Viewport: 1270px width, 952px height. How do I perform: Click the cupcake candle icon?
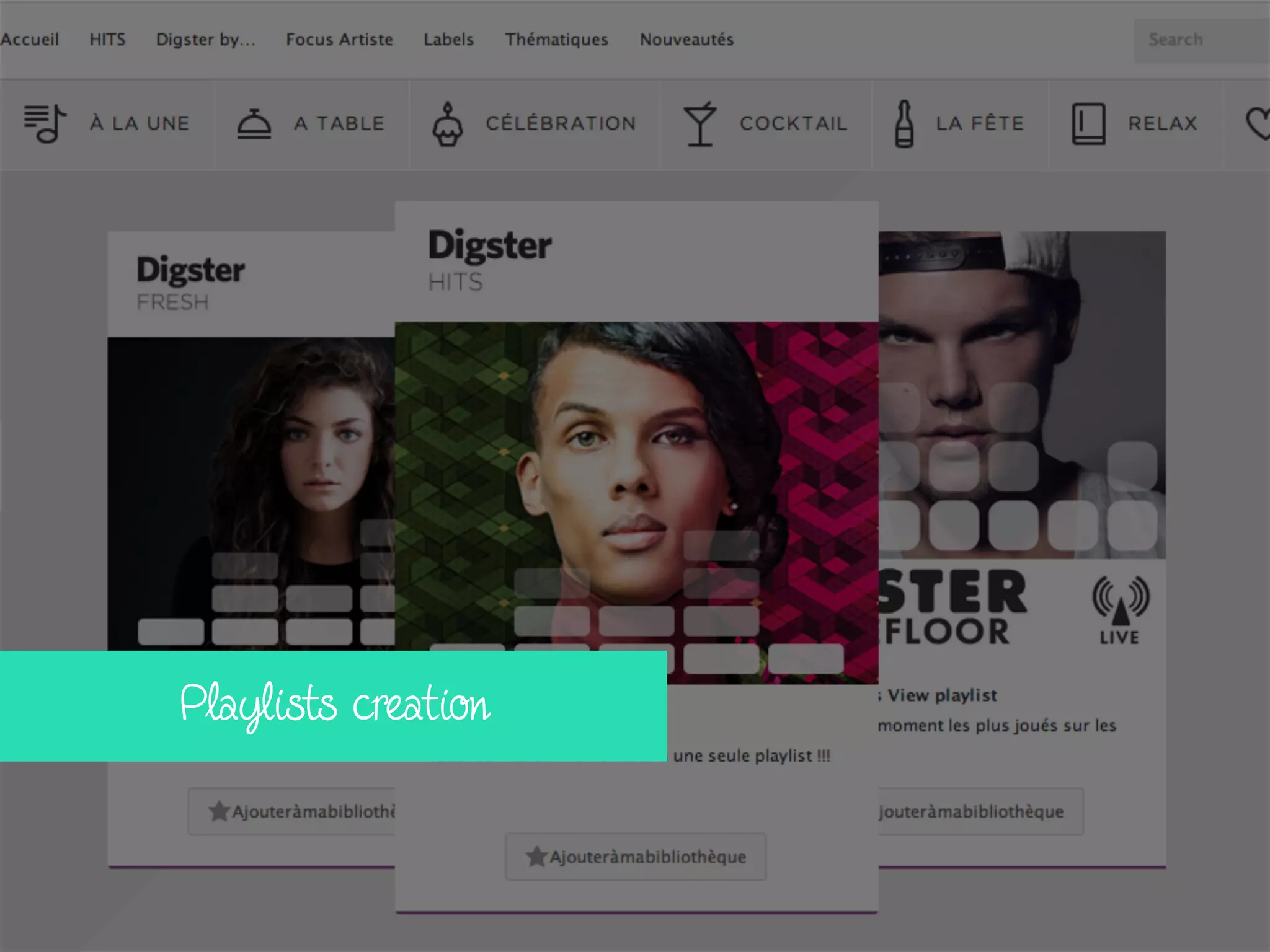pyautogui.click(x=447, y=124)
